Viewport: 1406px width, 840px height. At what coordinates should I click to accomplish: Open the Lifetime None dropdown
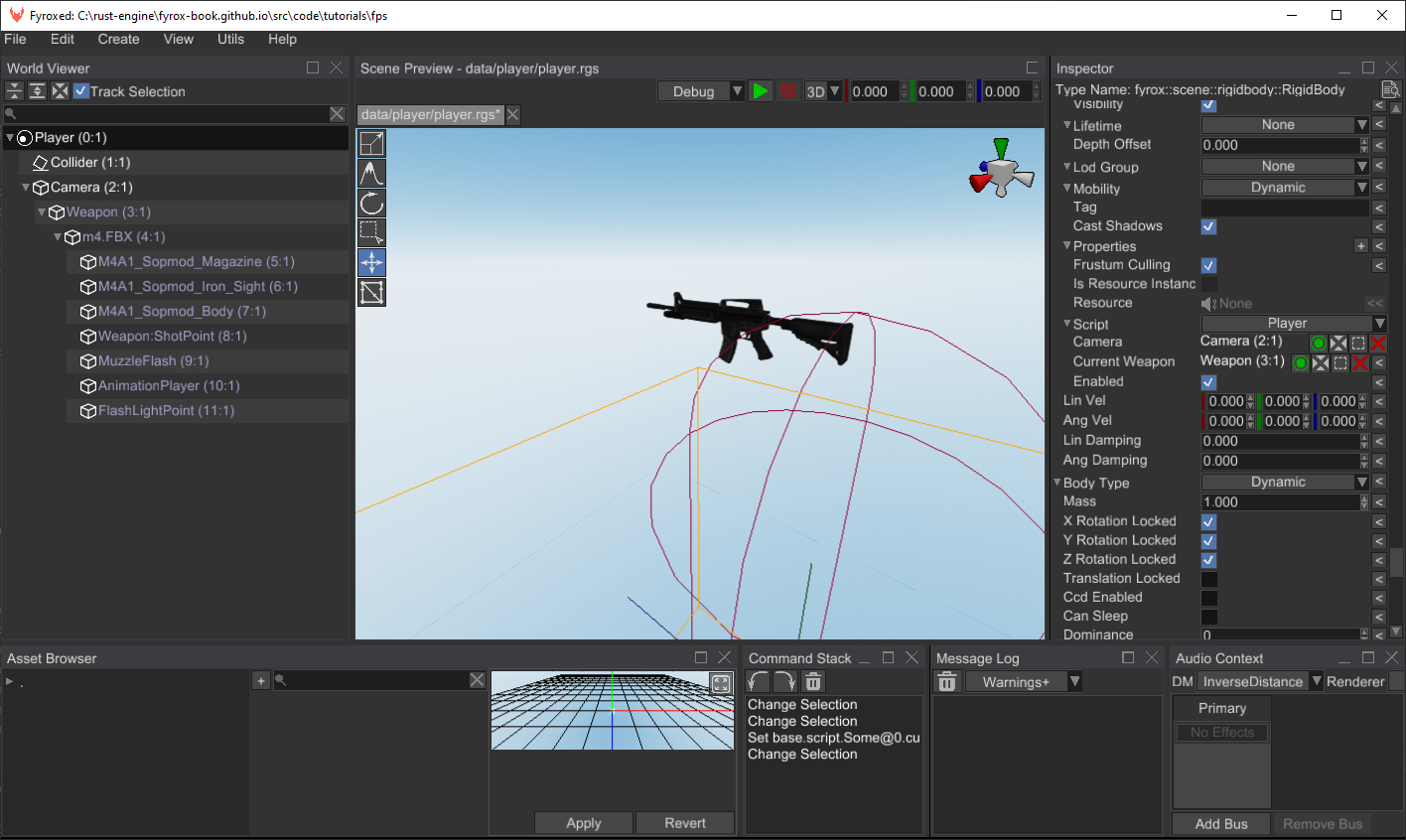tap(1285, 125)
